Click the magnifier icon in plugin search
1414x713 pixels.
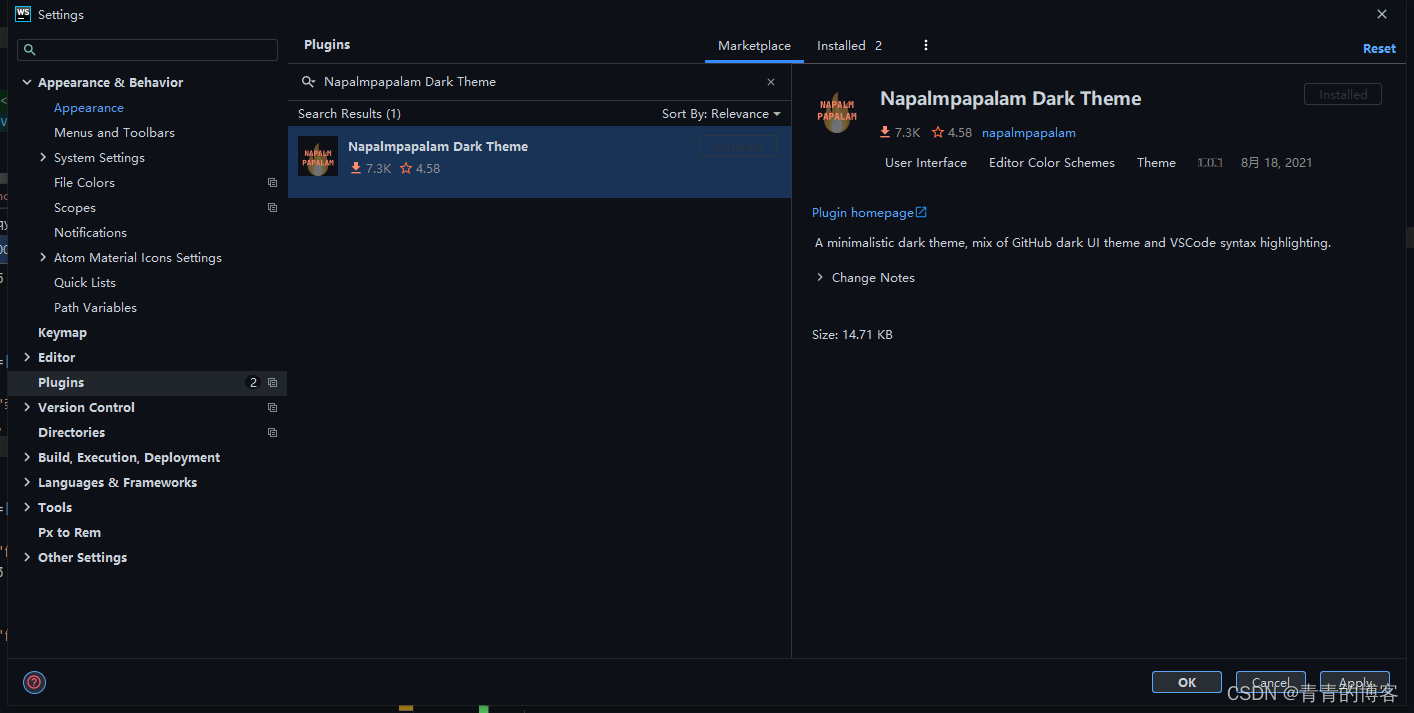pyautogui.click(x=309, y=82)
